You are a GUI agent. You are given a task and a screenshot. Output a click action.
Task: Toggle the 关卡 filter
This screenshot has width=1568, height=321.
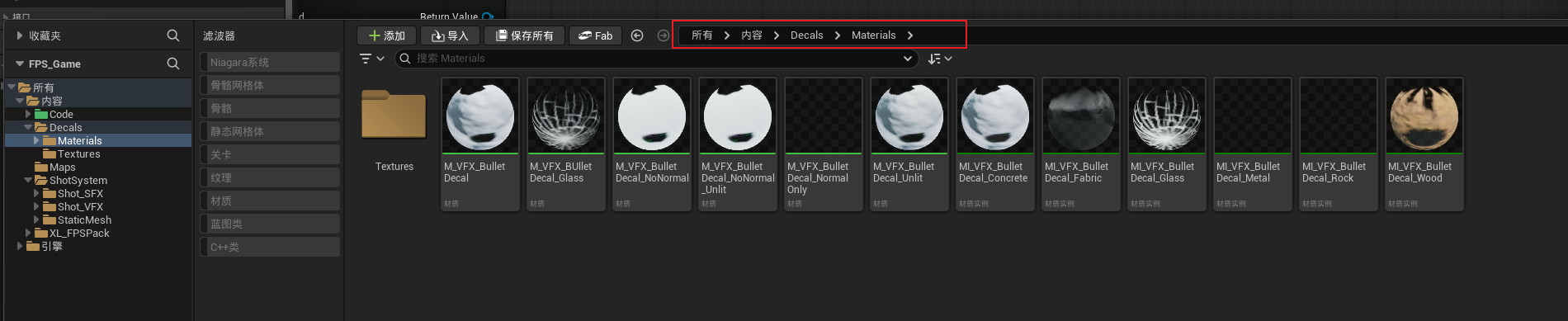[x=270, y=154]
